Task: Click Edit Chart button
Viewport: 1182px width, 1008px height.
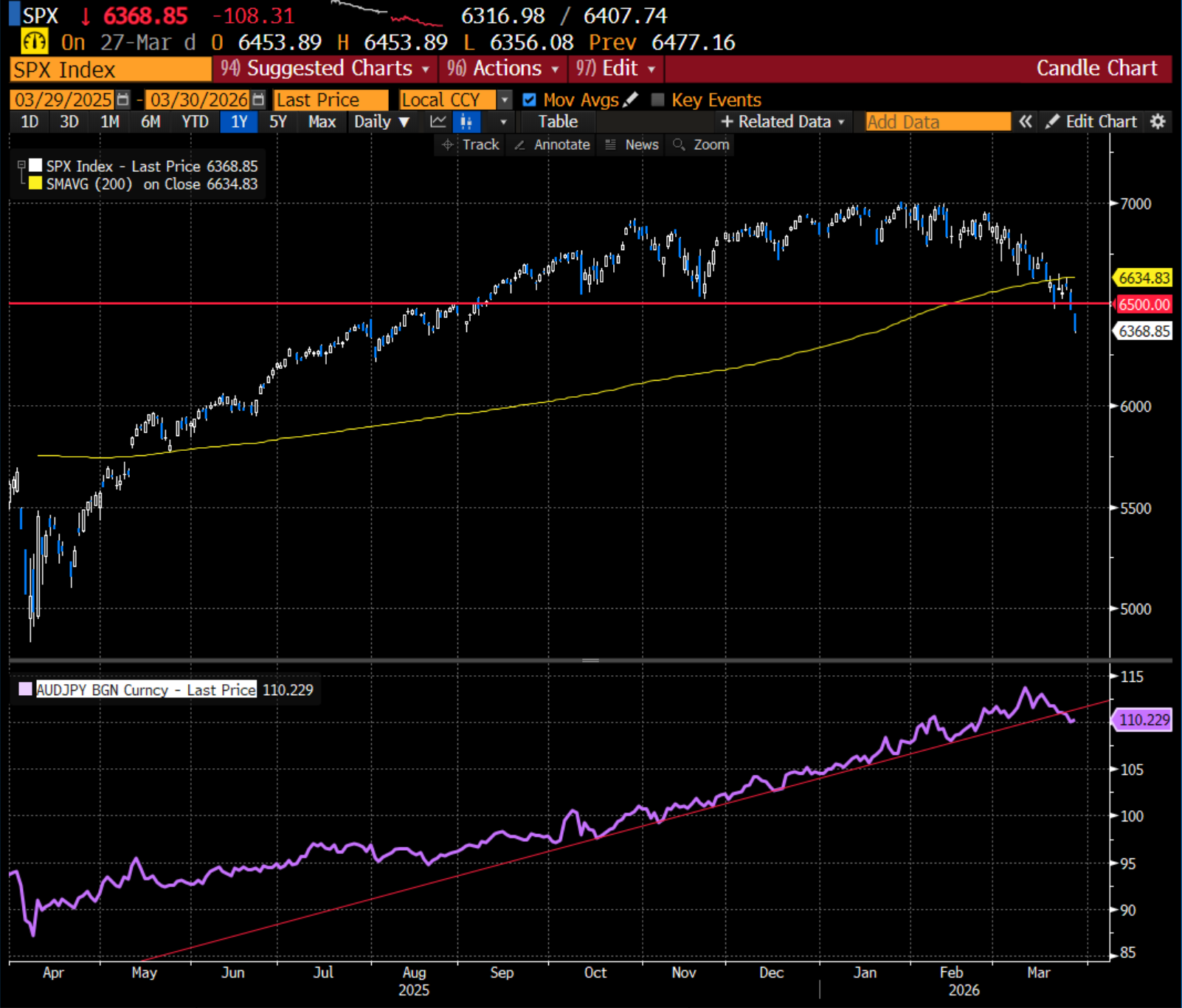Action: (1092, 122)
